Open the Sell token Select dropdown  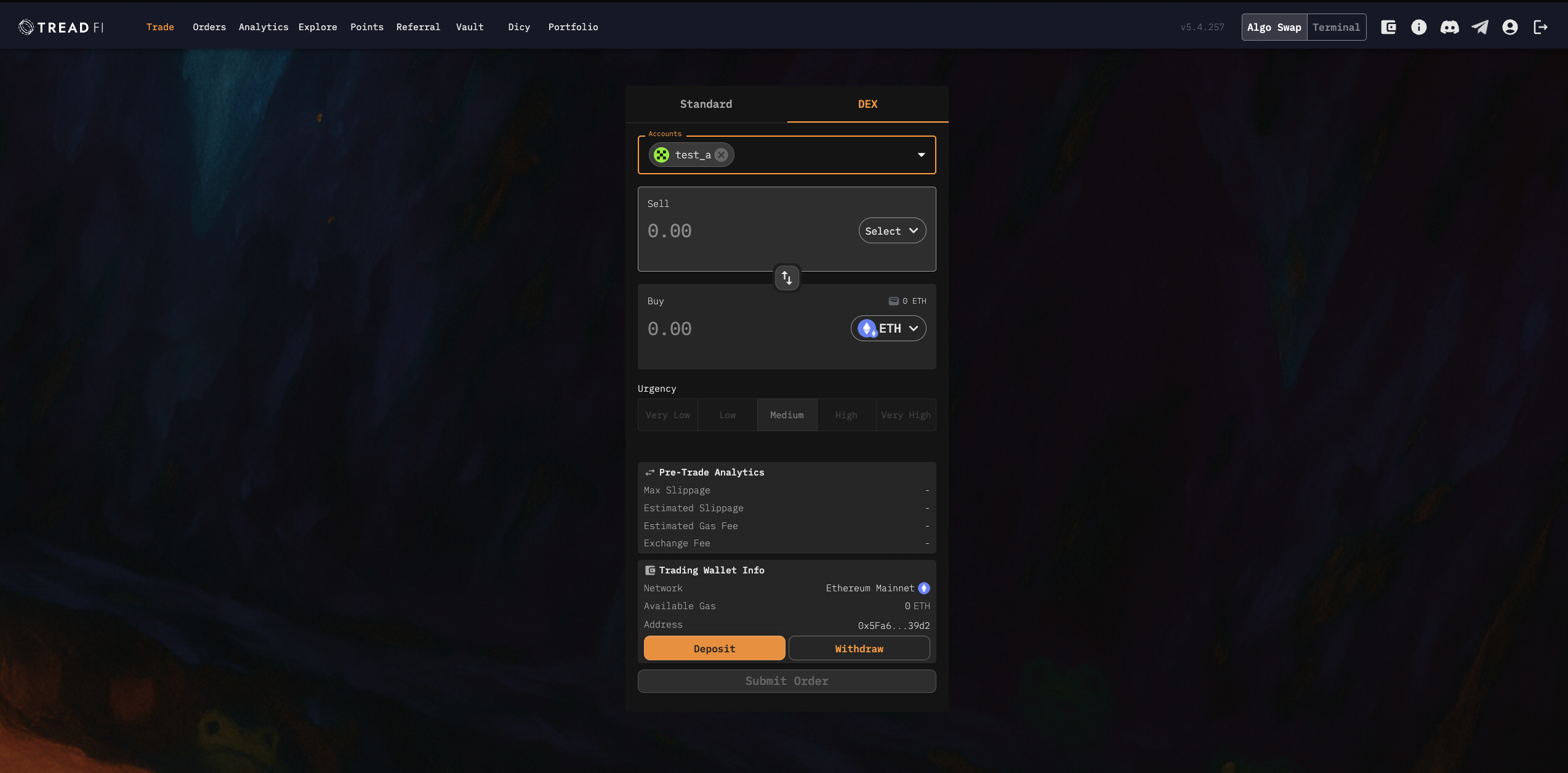tap(891, 231)
